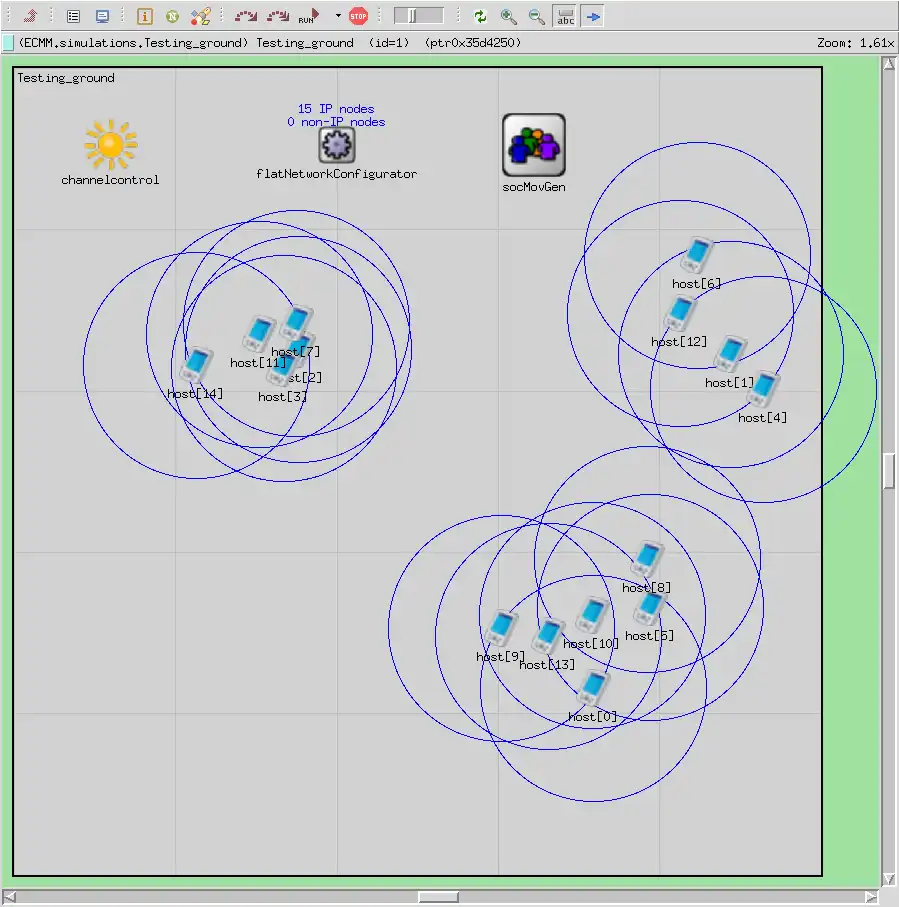Screen dimensions: 899x907
Task: Select the host[7] device node
Action: click(x=297, y=323)
